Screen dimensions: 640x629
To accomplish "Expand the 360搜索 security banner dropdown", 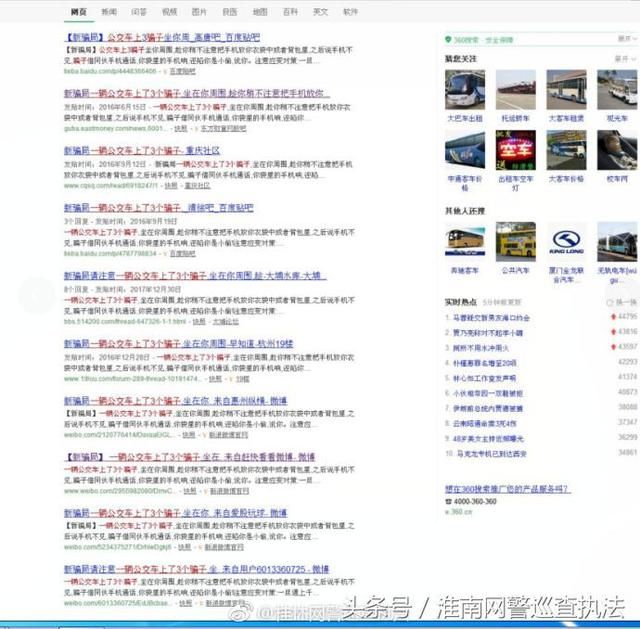I will click(627, 39).
